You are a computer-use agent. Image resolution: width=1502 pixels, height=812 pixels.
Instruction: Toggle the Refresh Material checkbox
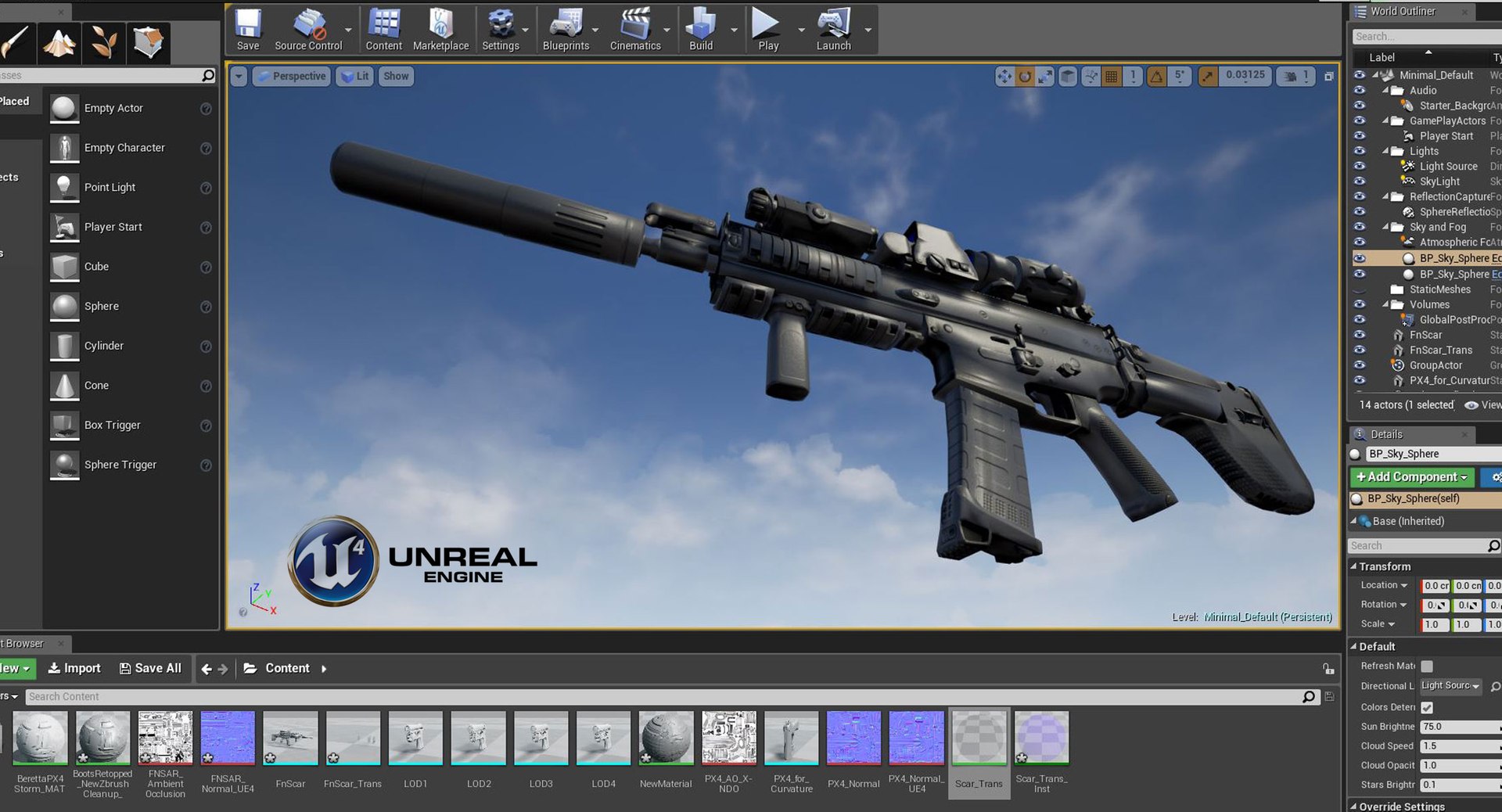pyautogui.click(x=1427, y=666)
